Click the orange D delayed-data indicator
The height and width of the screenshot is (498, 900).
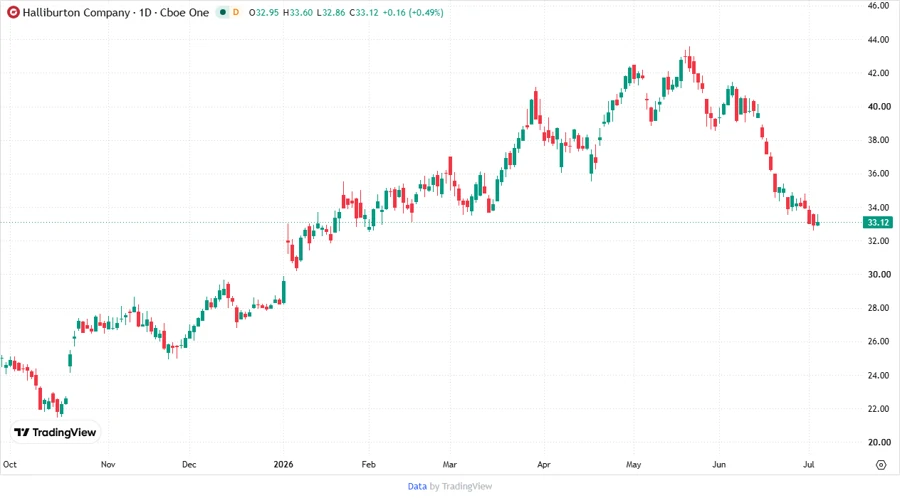point(235,12)
